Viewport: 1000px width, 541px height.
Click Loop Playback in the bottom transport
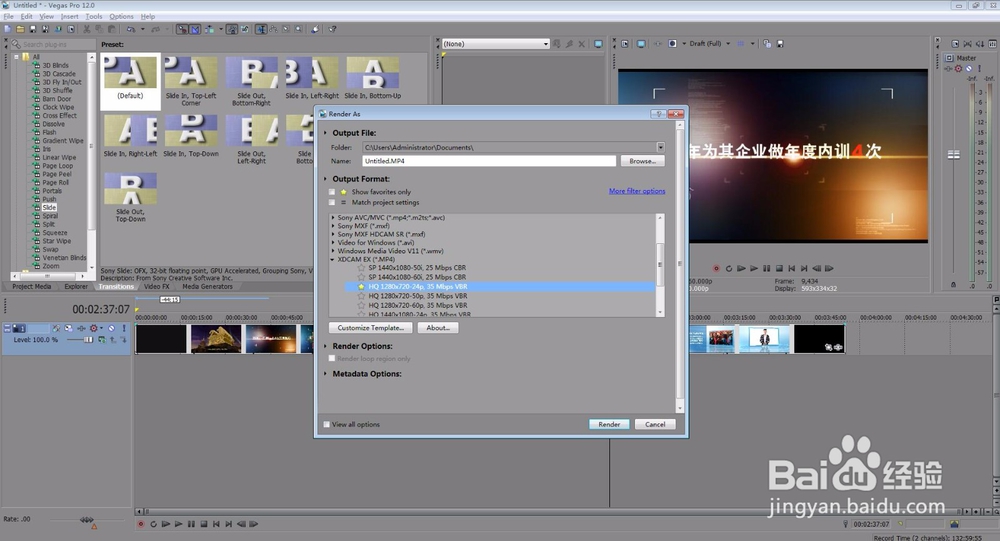153,524
